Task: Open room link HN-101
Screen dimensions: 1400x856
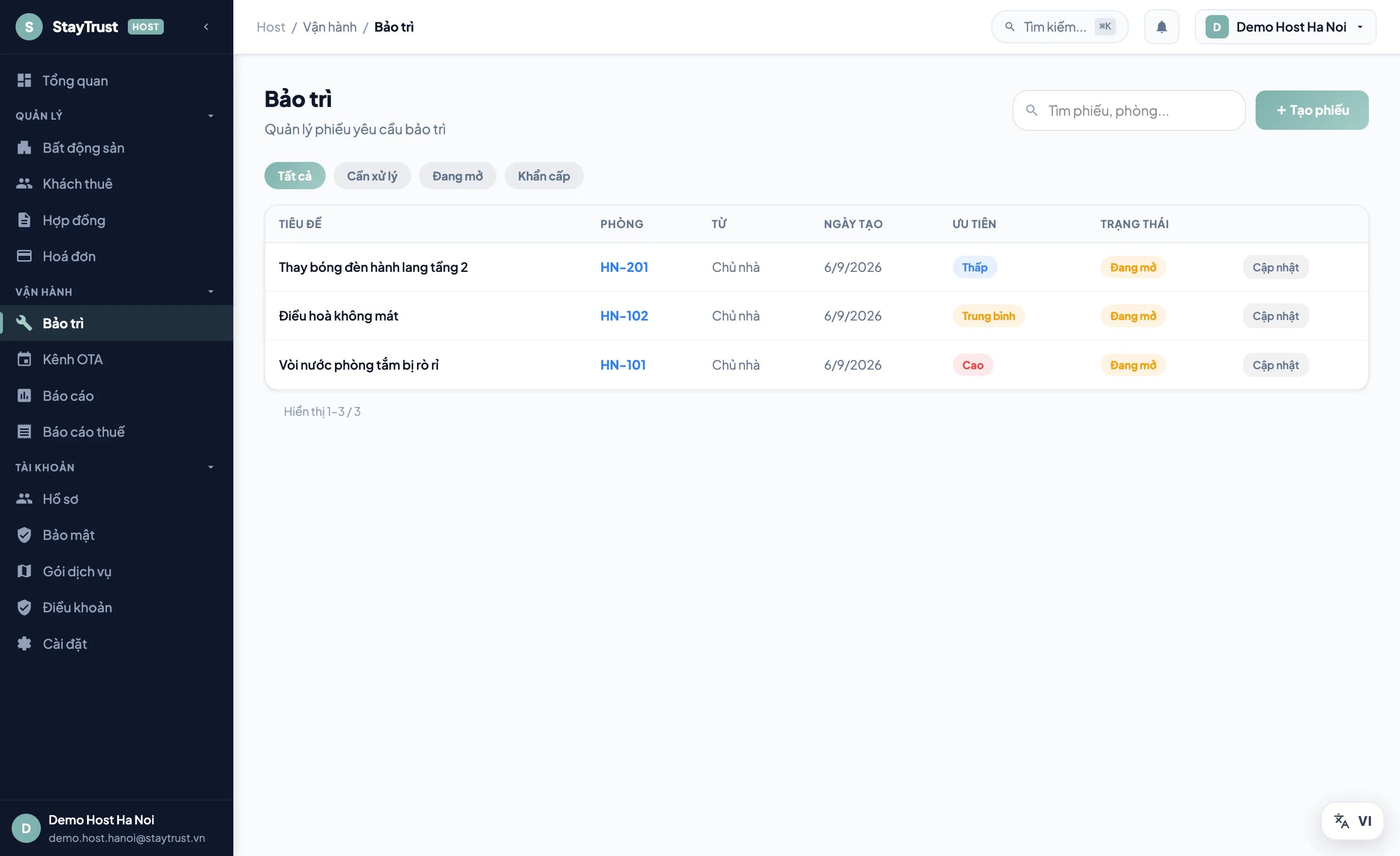Action: point(623,365)
